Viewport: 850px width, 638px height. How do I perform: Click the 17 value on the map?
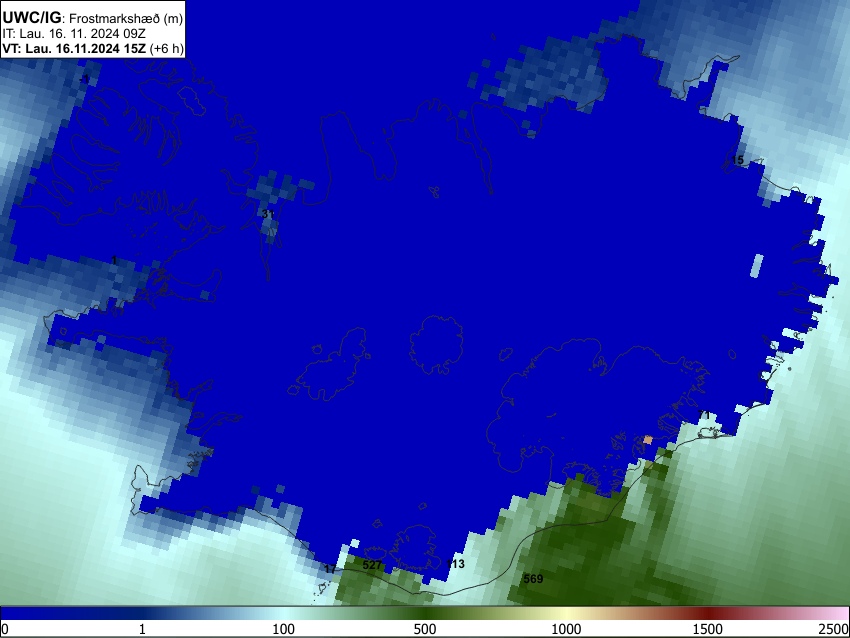(330, 570)
